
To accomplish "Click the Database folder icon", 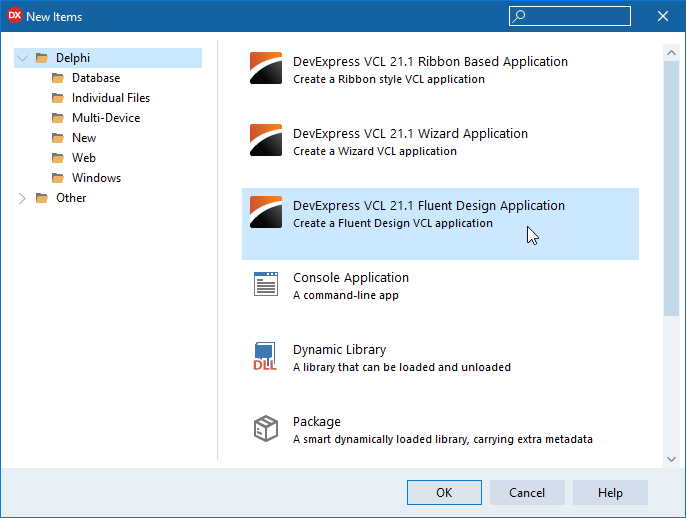I will (58, 78).
